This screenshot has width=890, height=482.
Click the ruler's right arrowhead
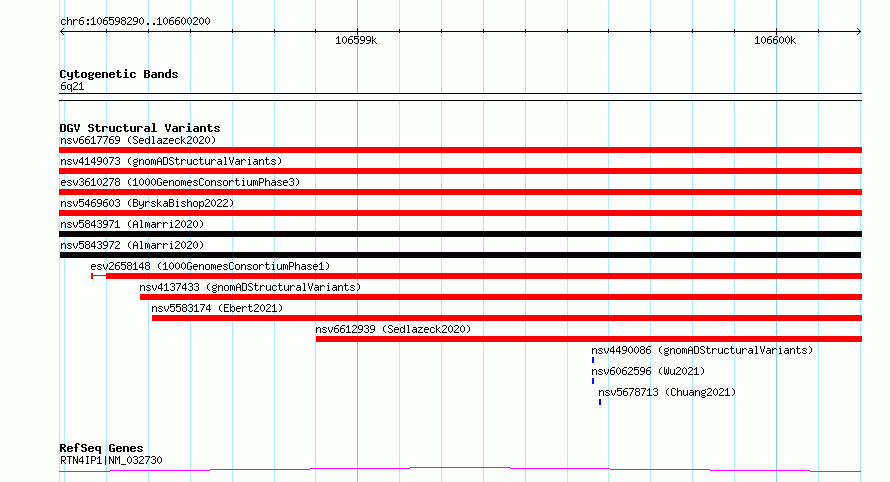pyautogui.click(x=859, y=31)
